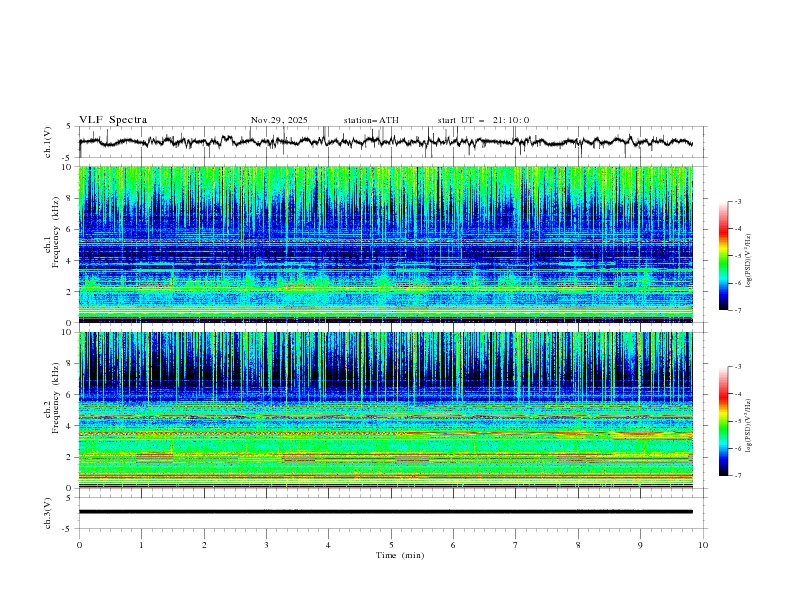This screenshot has height=612, width=792.
Task: Click time axis tick label "8"
Action: point(578,545)
